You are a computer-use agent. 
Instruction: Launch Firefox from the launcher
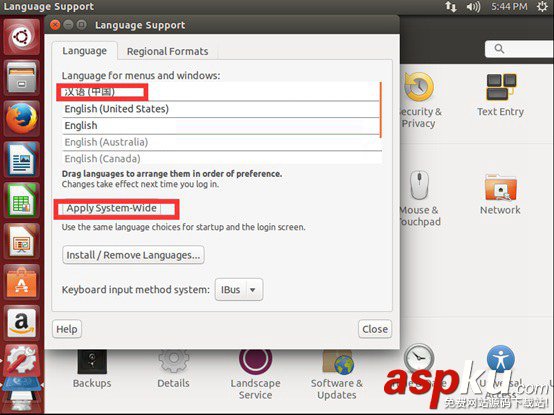[x=22, y=118]
